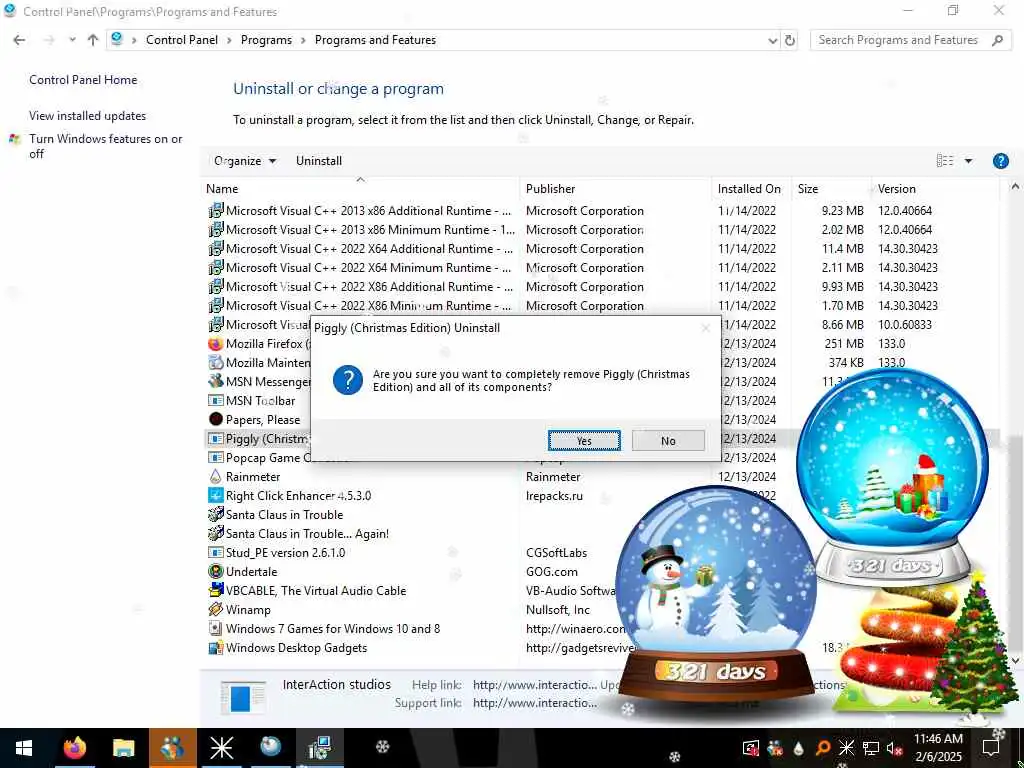Select Undertale program icon
Viewport: 1024px width, 768px height.
(216, 571)
